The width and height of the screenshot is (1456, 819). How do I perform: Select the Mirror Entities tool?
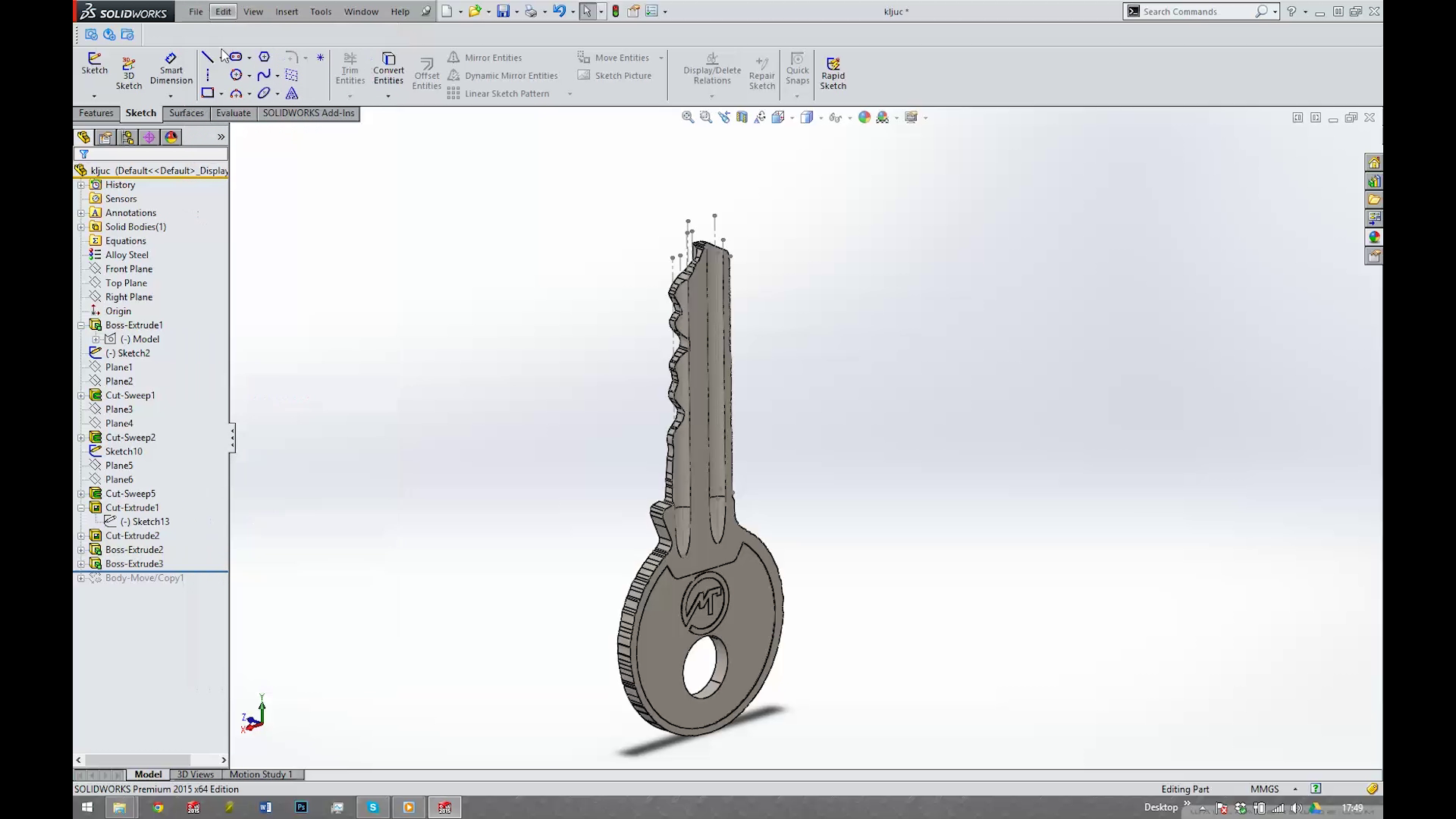(486, 57)
